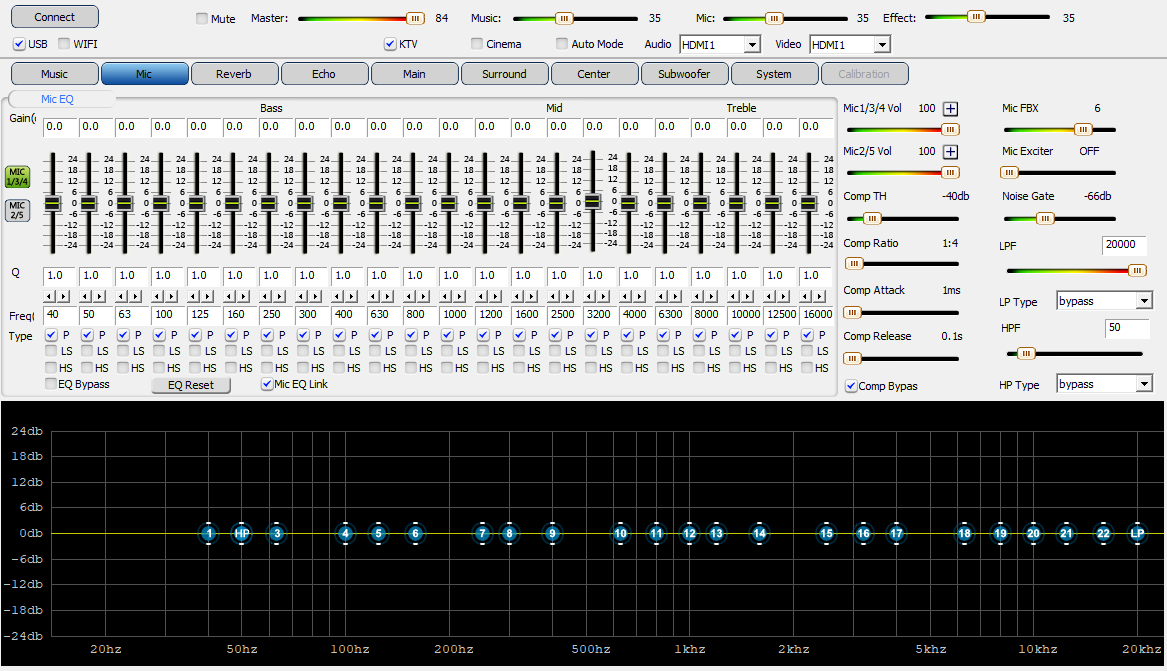This screenshot has height=671, width=1167.
Task: Select the MIC 1/3/4 channel button
Action: click(x=17, y=176)
